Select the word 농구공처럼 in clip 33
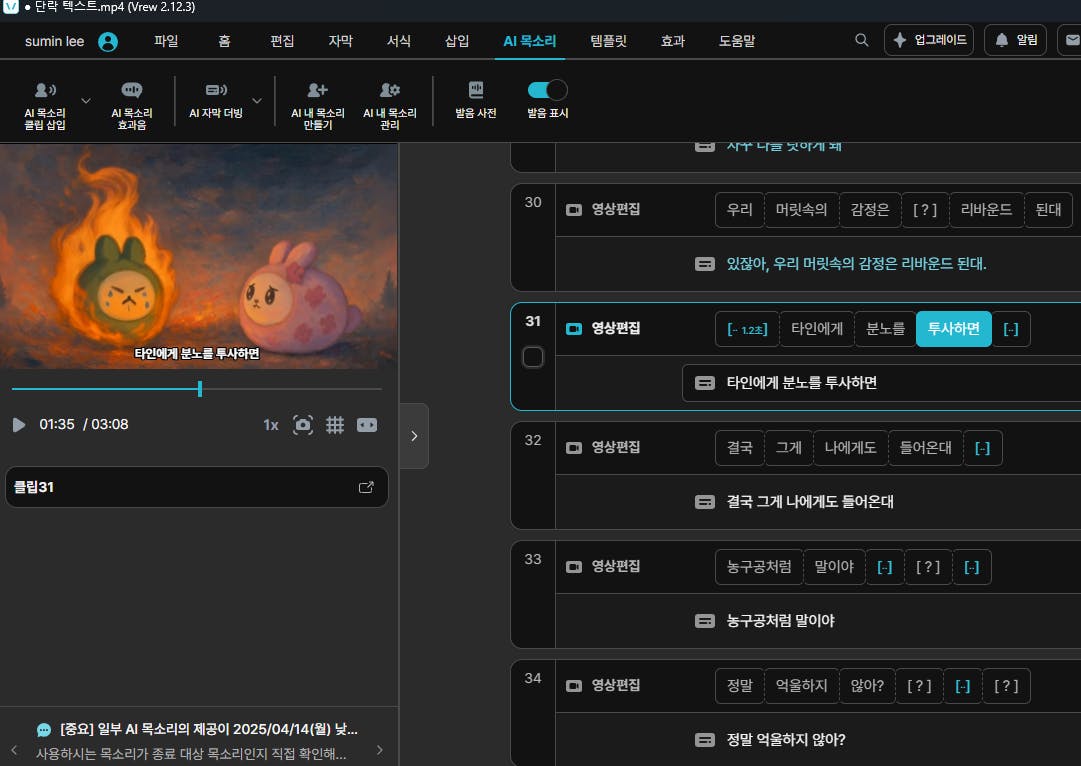The width and height of the screenshot is (1081, 766). [x=759, y=567]
